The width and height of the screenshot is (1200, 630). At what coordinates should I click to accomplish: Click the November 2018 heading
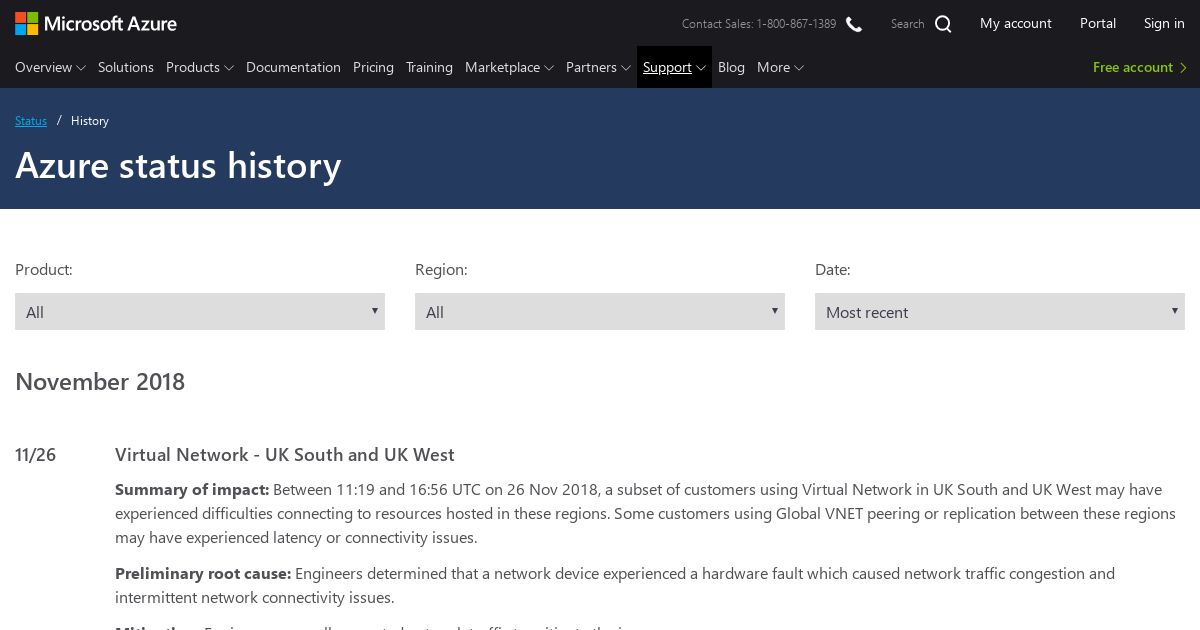pos(100,381)
